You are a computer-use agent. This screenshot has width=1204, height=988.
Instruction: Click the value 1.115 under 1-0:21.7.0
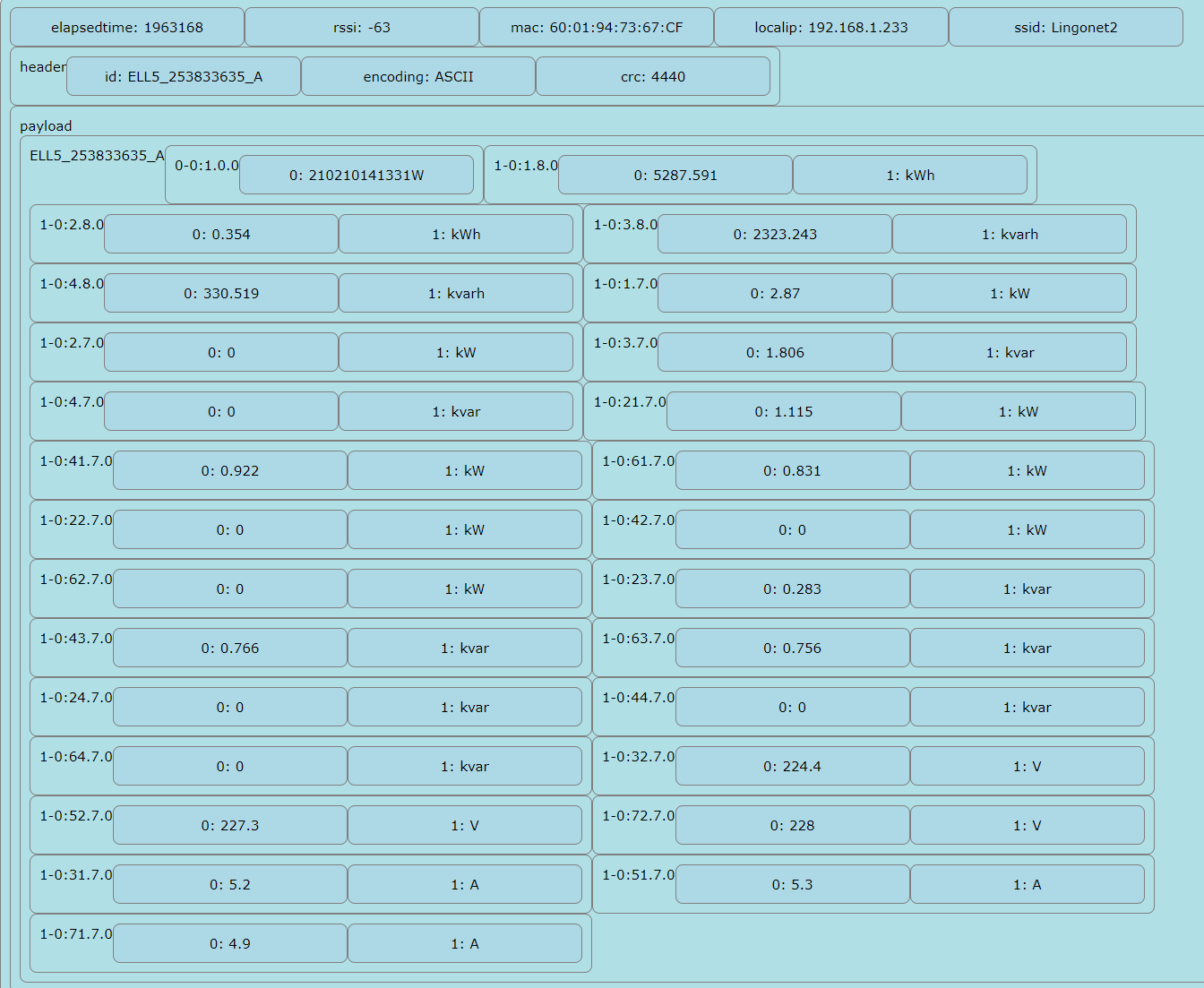click(784, 411)
